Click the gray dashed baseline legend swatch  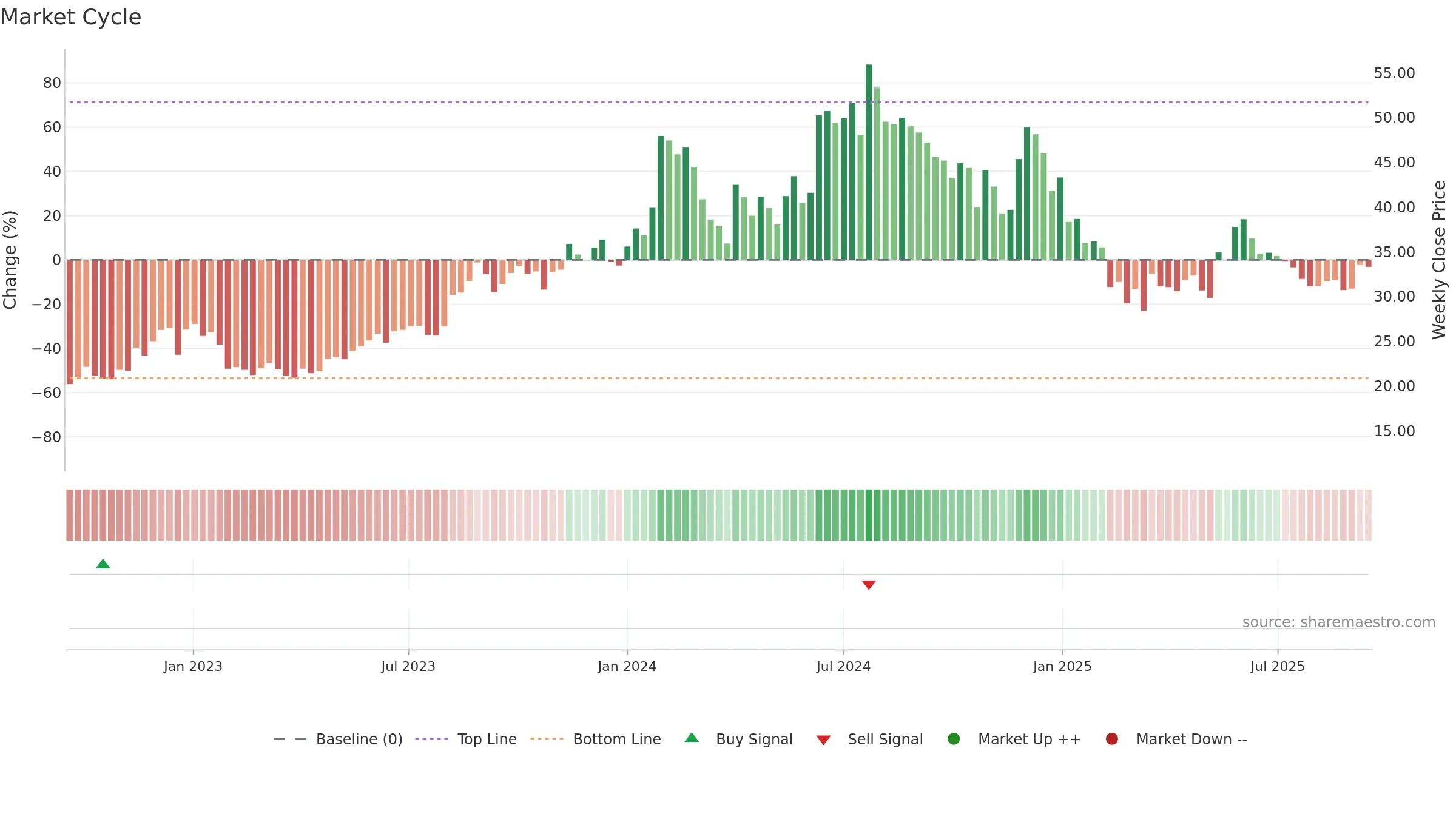(290, 739)
